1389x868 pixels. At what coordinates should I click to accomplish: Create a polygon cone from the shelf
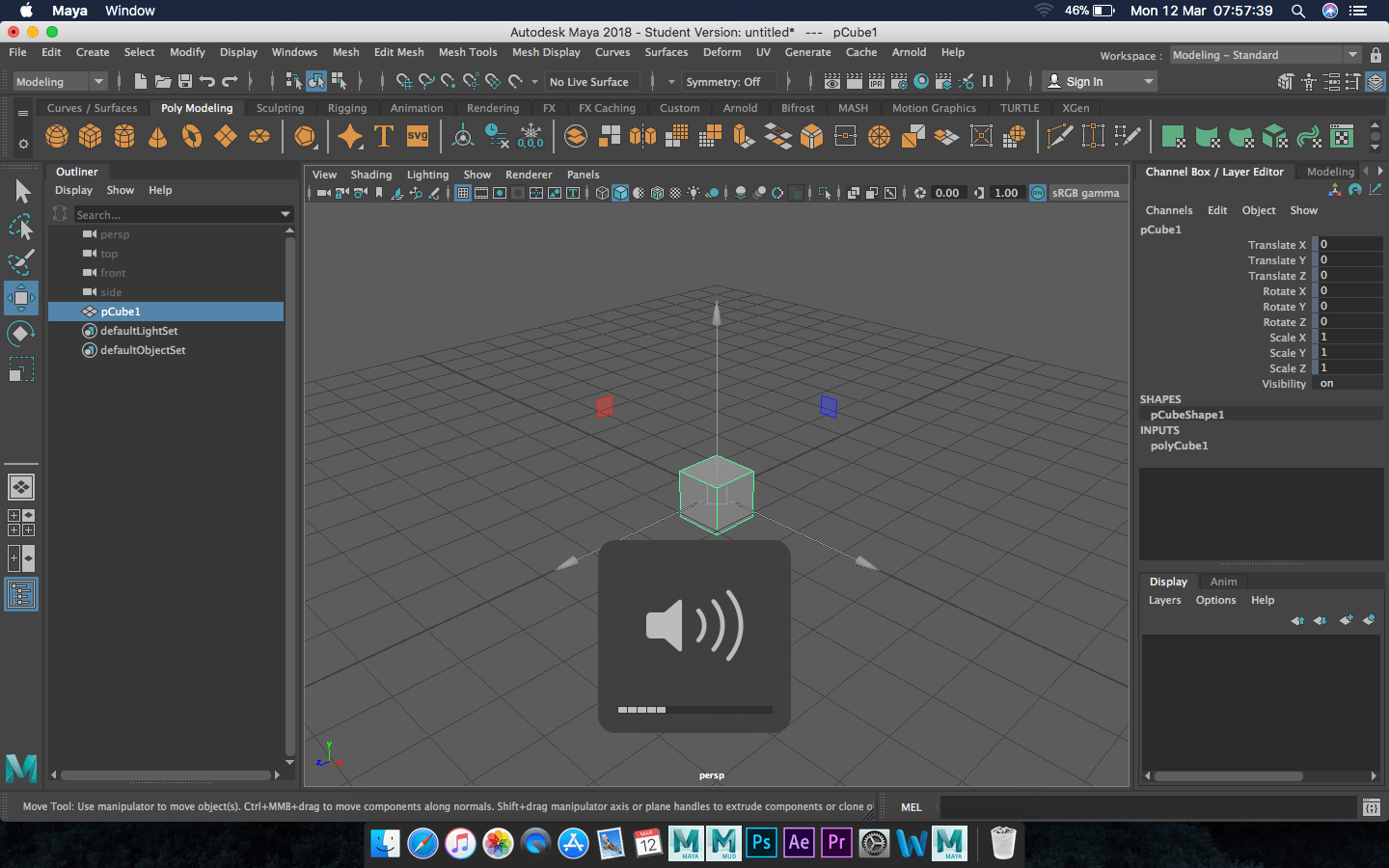point(157,136)
